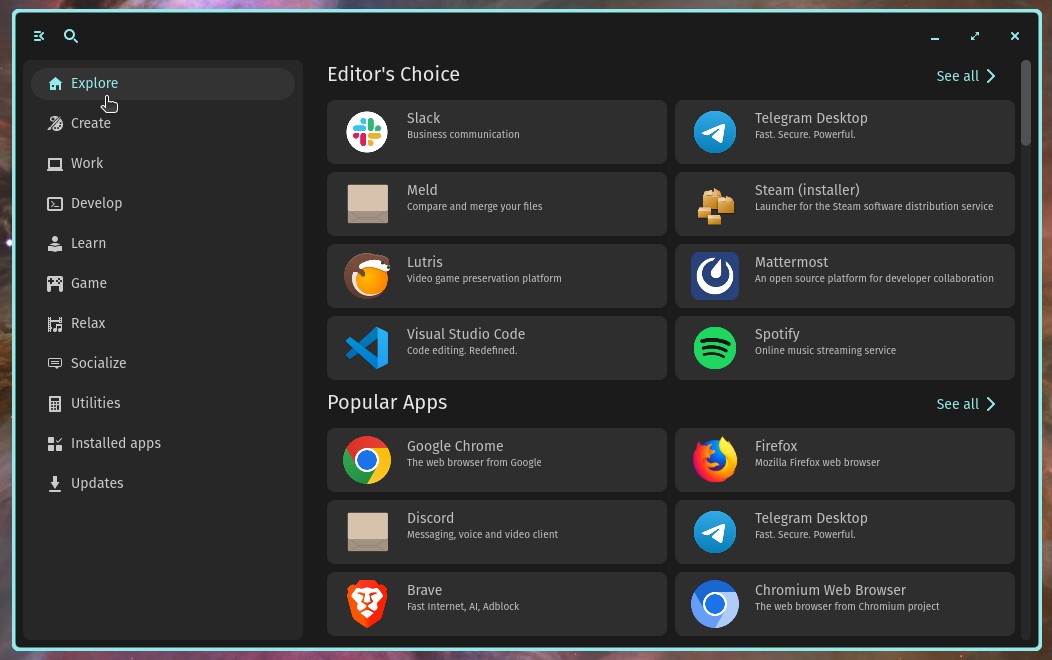1052x660 pixels.
Task: Open Visual Studio Code app name
Action: tap(466, 334)
